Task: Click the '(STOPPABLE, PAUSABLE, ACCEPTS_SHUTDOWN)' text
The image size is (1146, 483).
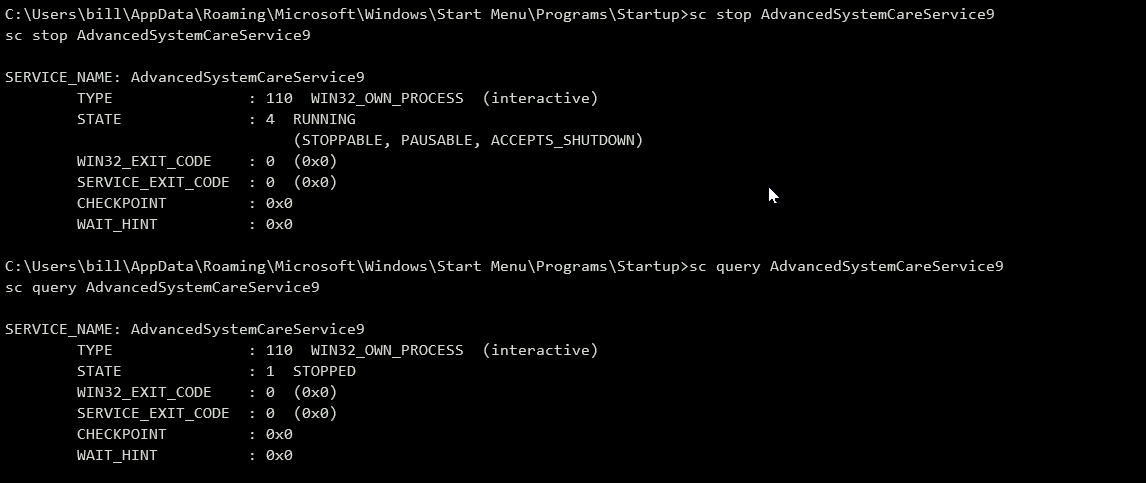Action: tap(468, 140)
